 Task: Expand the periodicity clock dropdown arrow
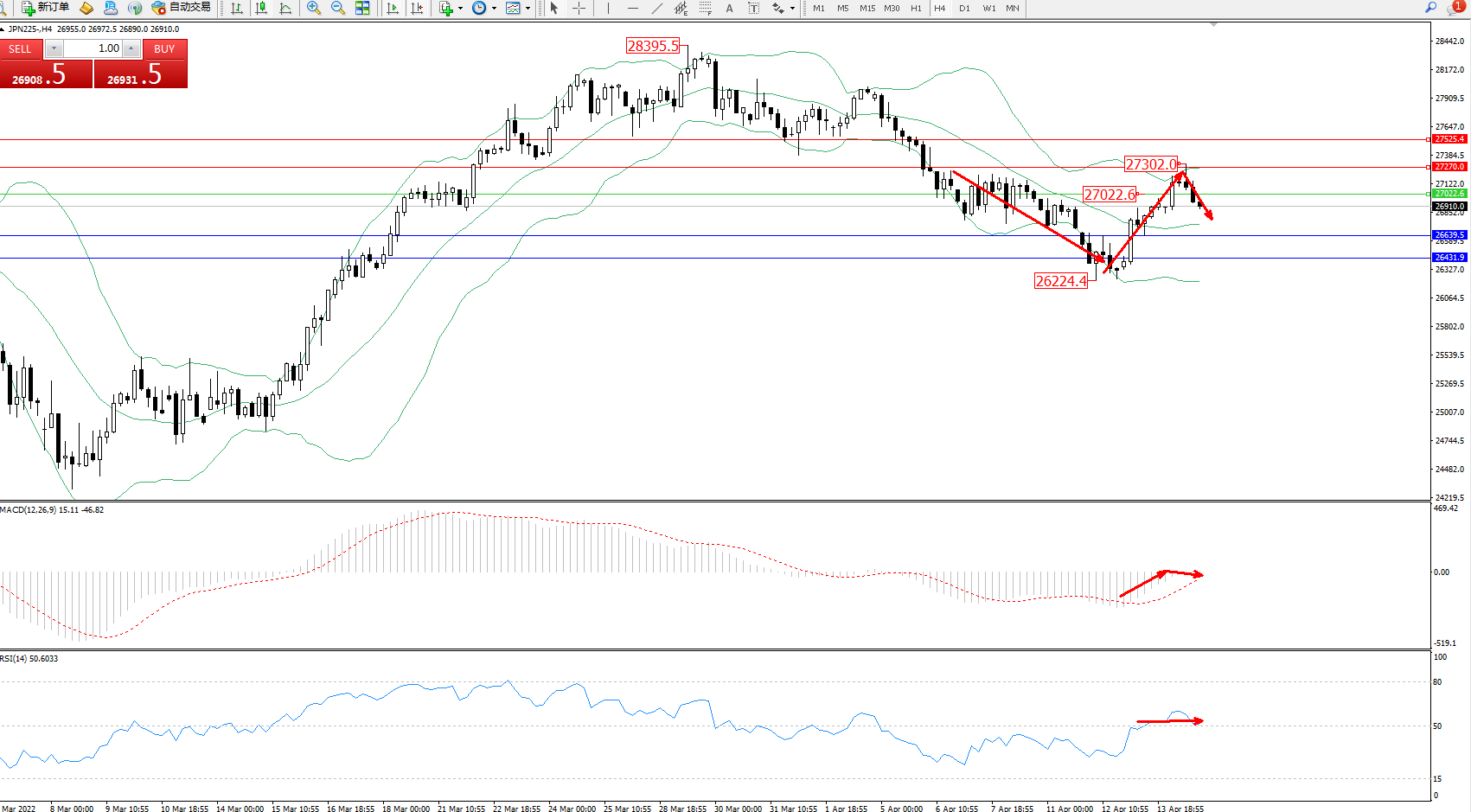pyautogui.click(x=494, y=8)
